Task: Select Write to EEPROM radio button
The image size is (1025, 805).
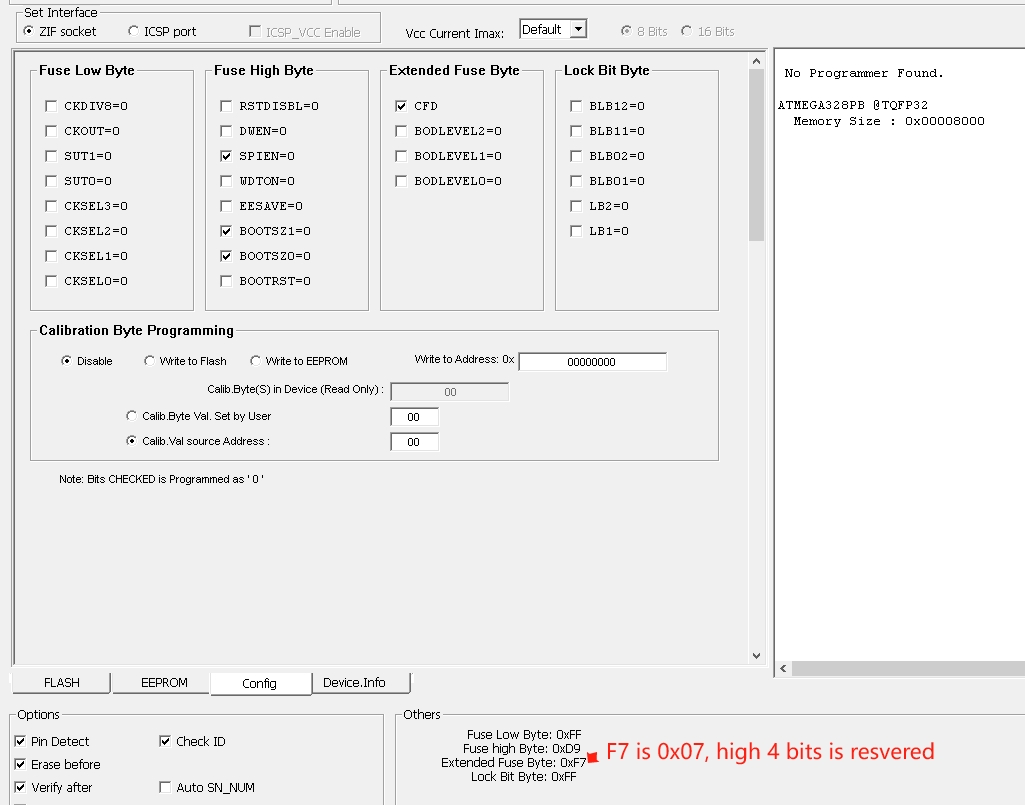Action: pyautogui.click(x=256, y=361)
